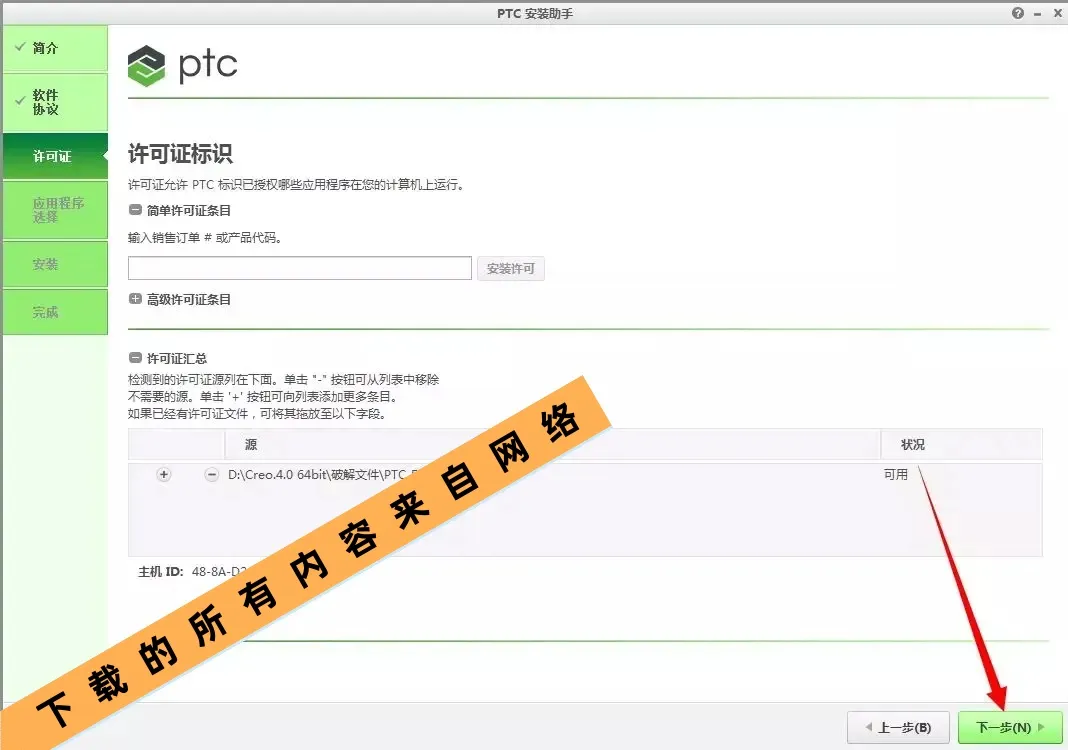Click the 可用 status cell

(896, 475)
